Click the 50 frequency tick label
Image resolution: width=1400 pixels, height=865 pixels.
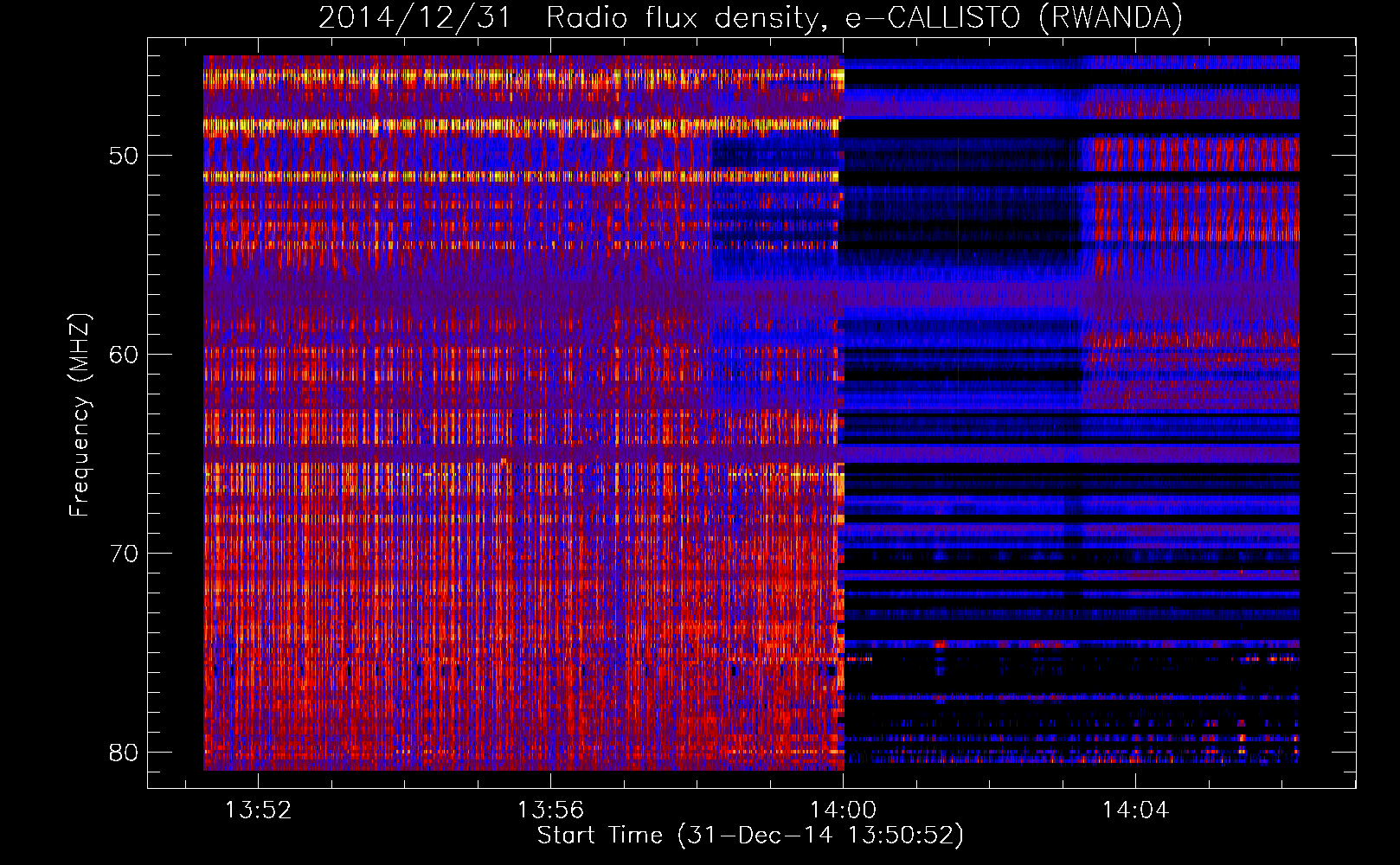[x=124, y=156]
